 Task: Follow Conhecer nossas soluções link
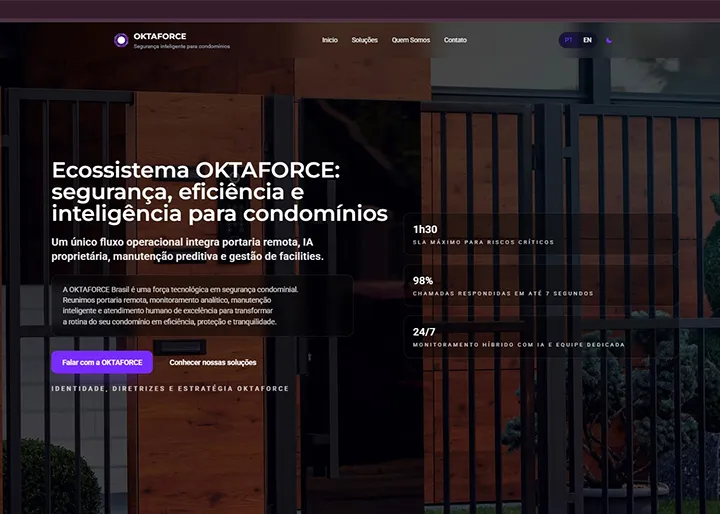point(213,362)
